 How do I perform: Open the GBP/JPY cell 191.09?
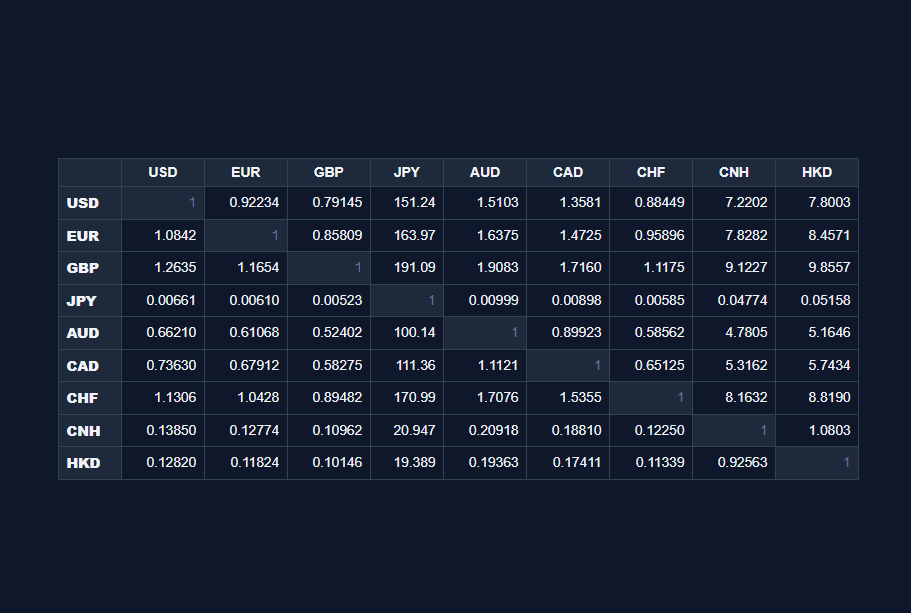tap(407, 268)
